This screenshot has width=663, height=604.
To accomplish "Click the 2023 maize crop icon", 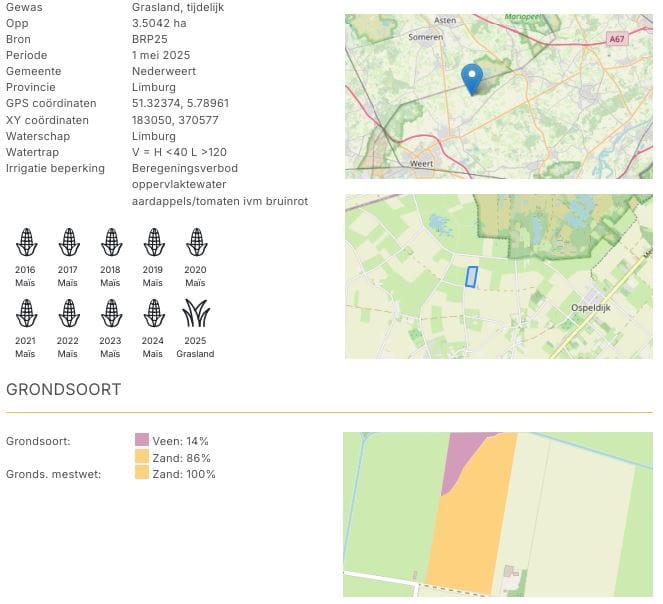I will pyautogui.click(x=110, y=313).
